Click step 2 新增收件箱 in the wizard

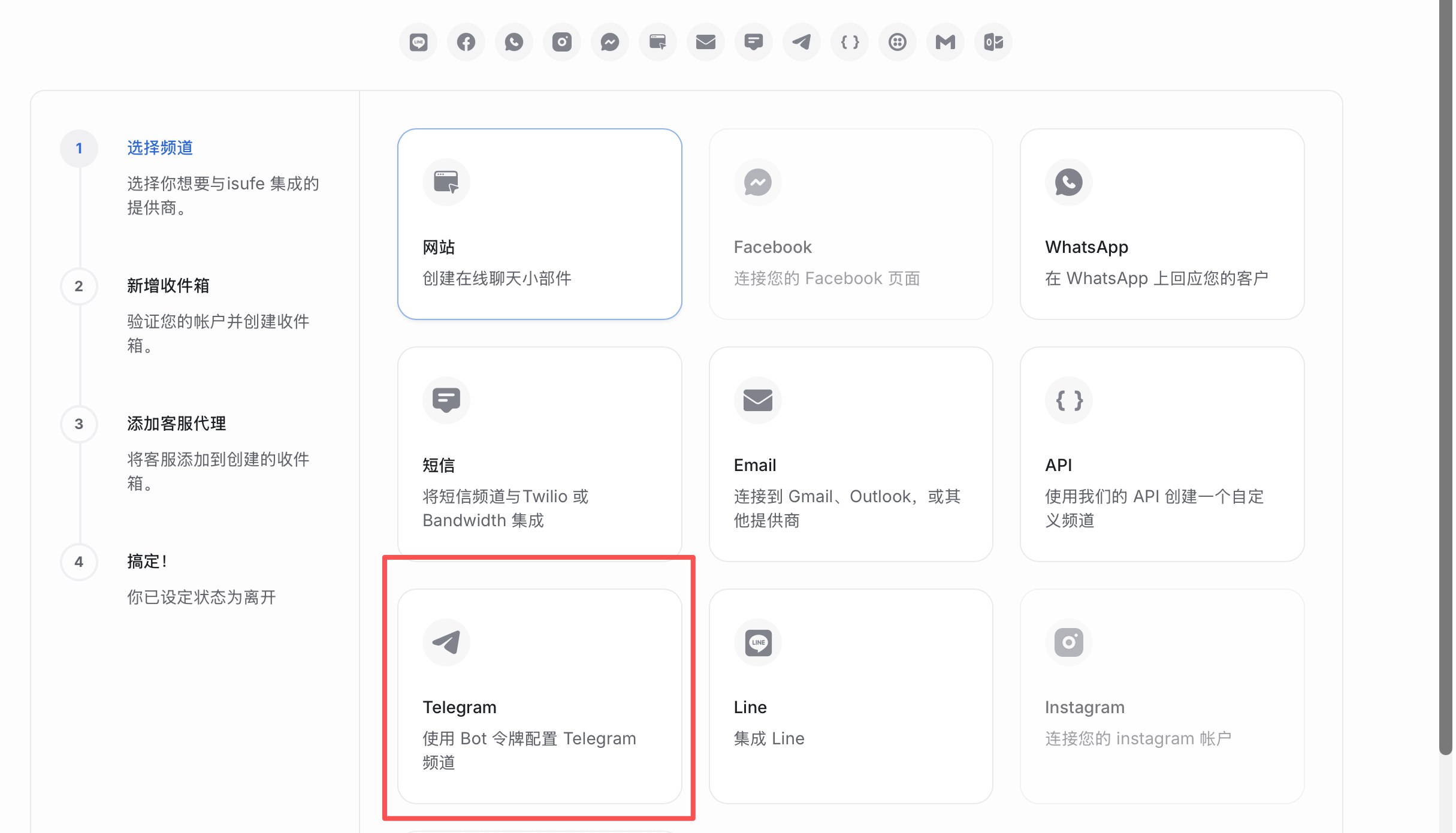pos(168,286)
